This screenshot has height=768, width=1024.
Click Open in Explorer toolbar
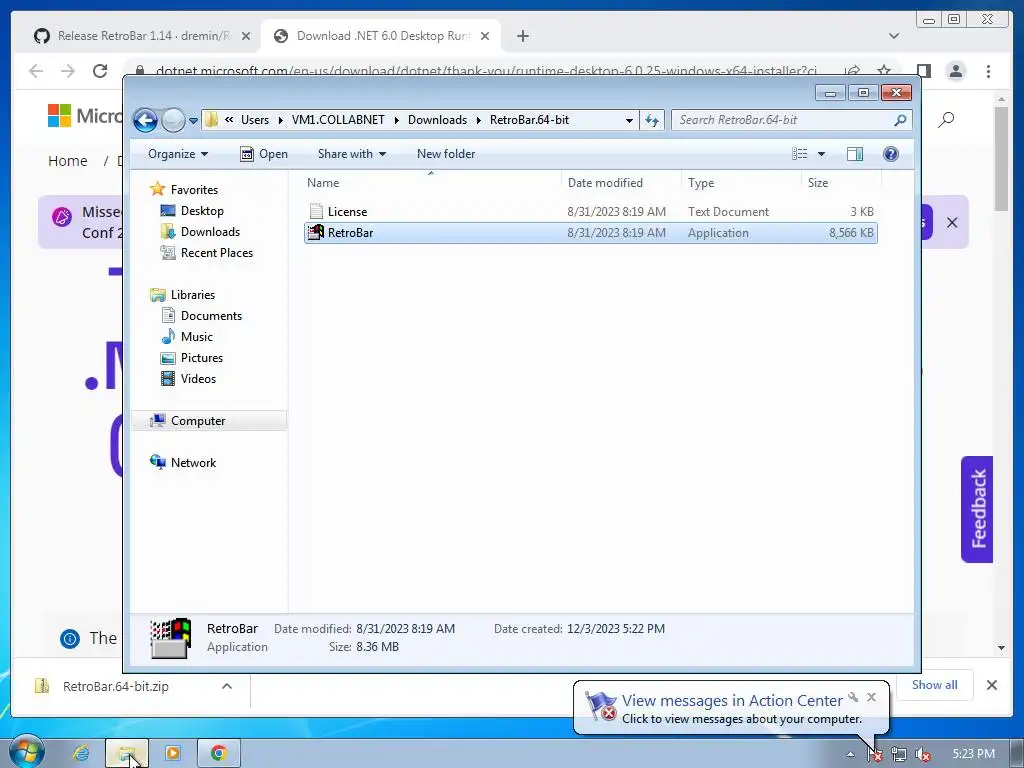264,154
